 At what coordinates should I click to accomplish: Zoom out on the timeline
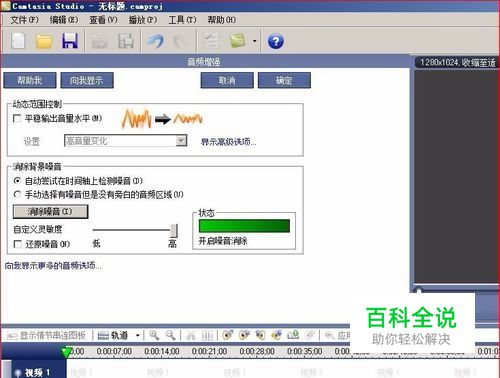[x=171, y=335]
